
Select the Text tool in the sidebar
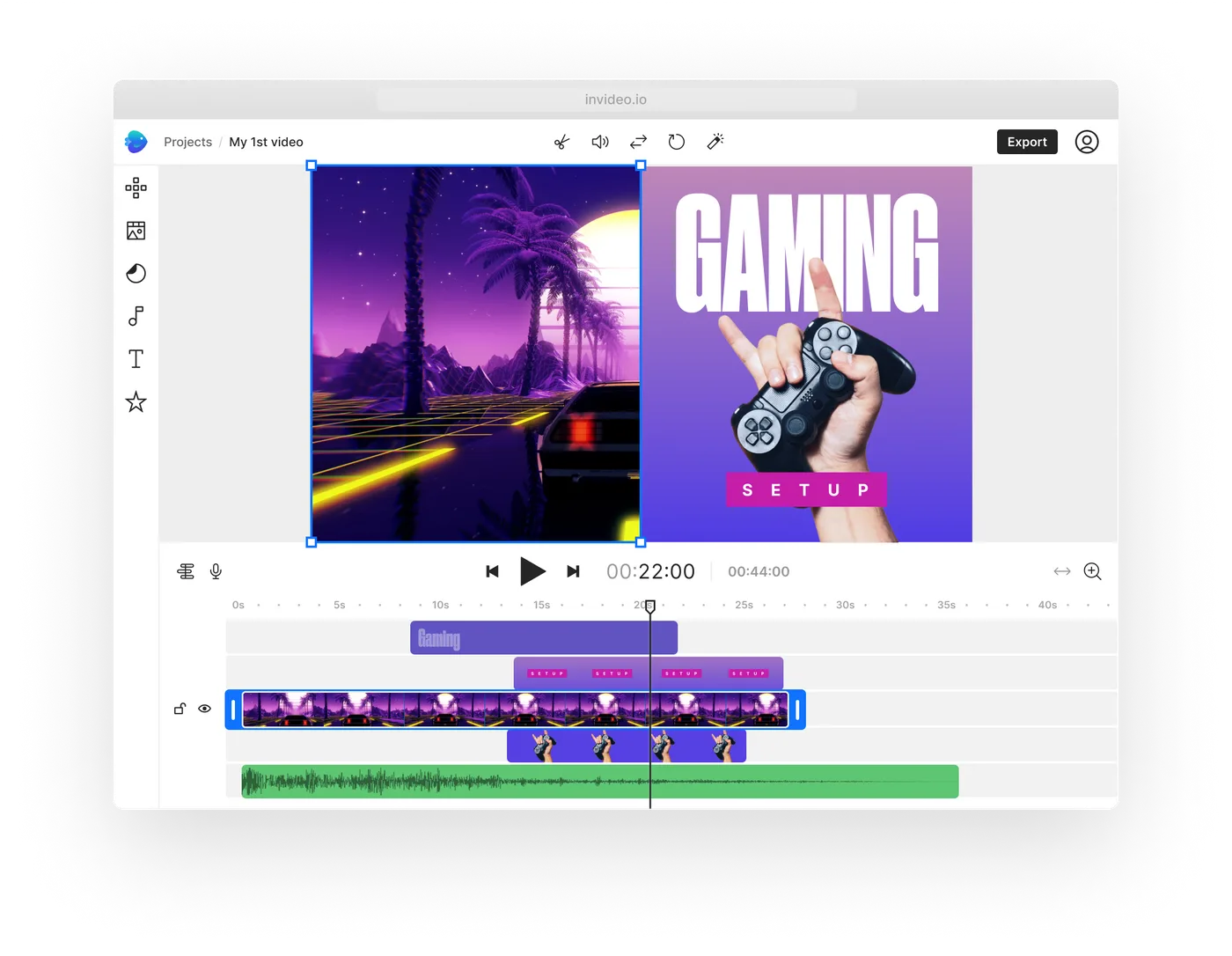[x=136, y=358]
